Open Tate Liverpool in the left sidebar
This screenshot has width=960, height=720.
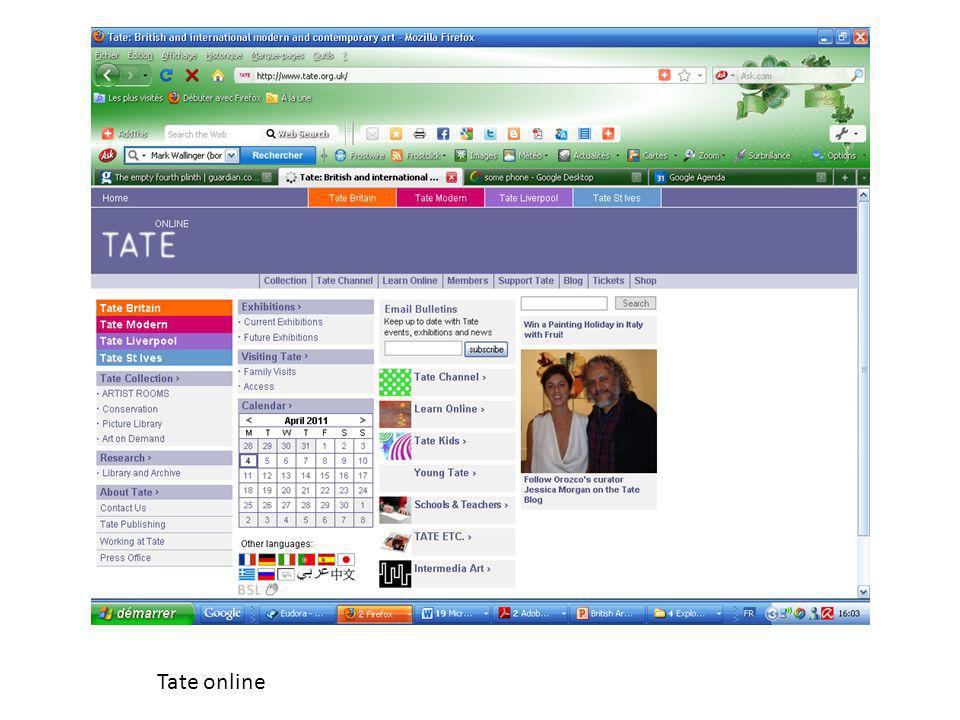(x=164, y=341)
